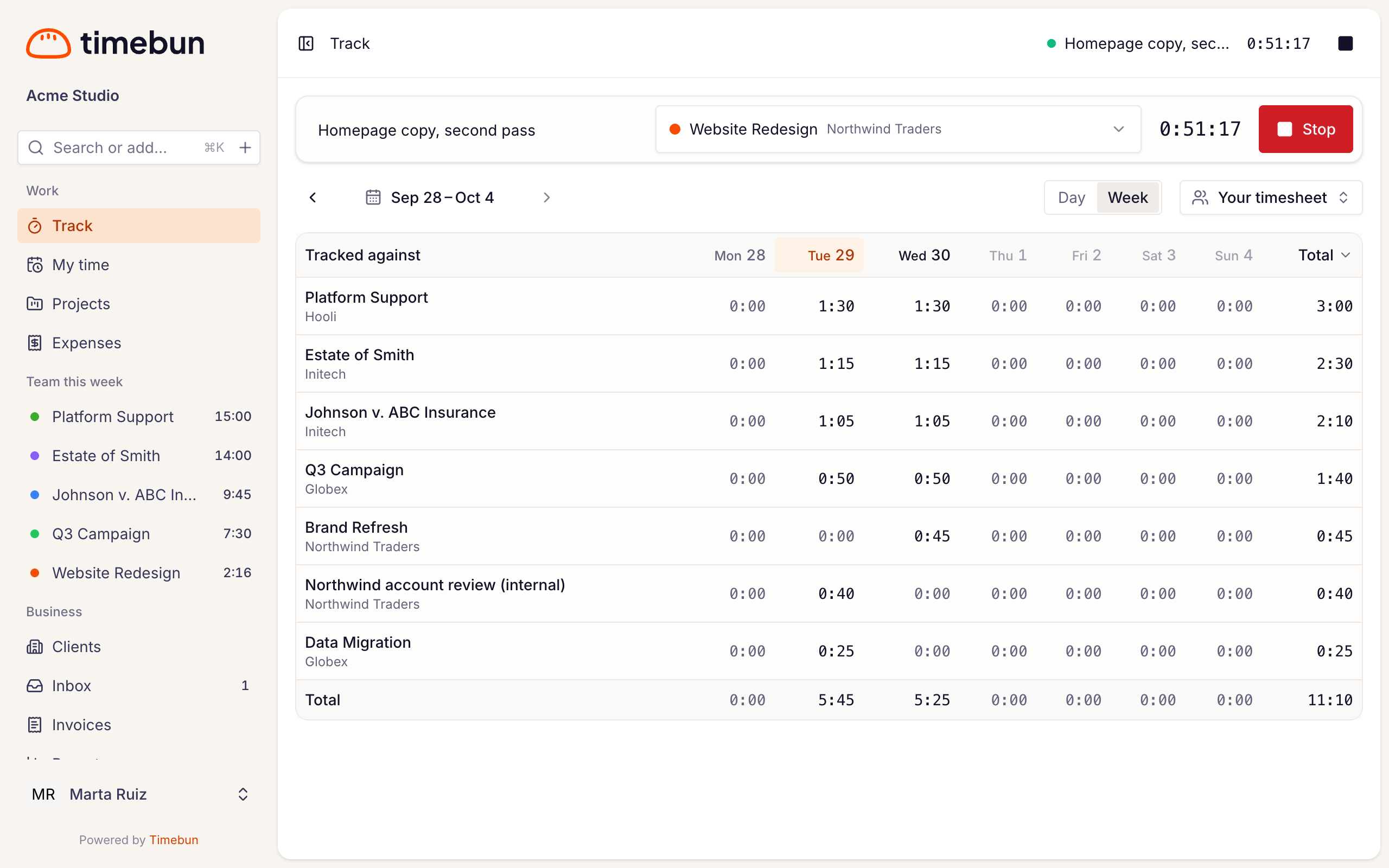Click Johnson v. ABC Insurance row title
Screen dimensions: 1389x868
400,412
